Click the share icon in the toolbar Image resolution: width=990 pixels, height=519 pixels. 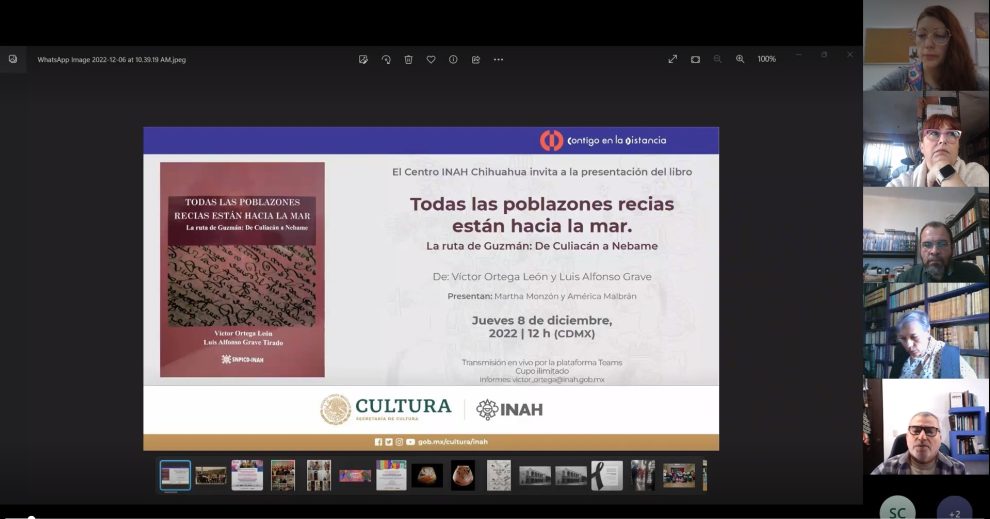pyautogui.click(x=476, y=60)
